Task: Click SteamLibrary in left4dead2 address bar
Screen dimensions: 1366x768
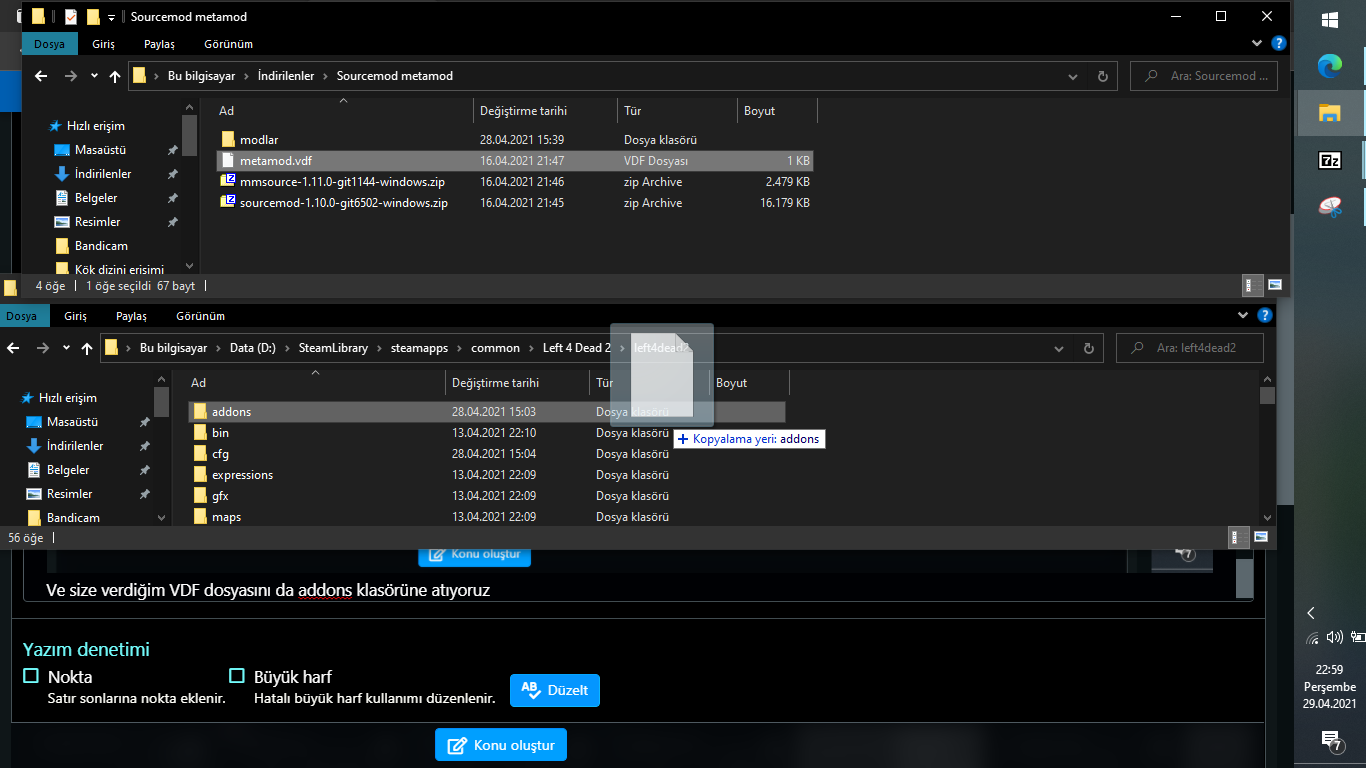Action: [333, 348]
